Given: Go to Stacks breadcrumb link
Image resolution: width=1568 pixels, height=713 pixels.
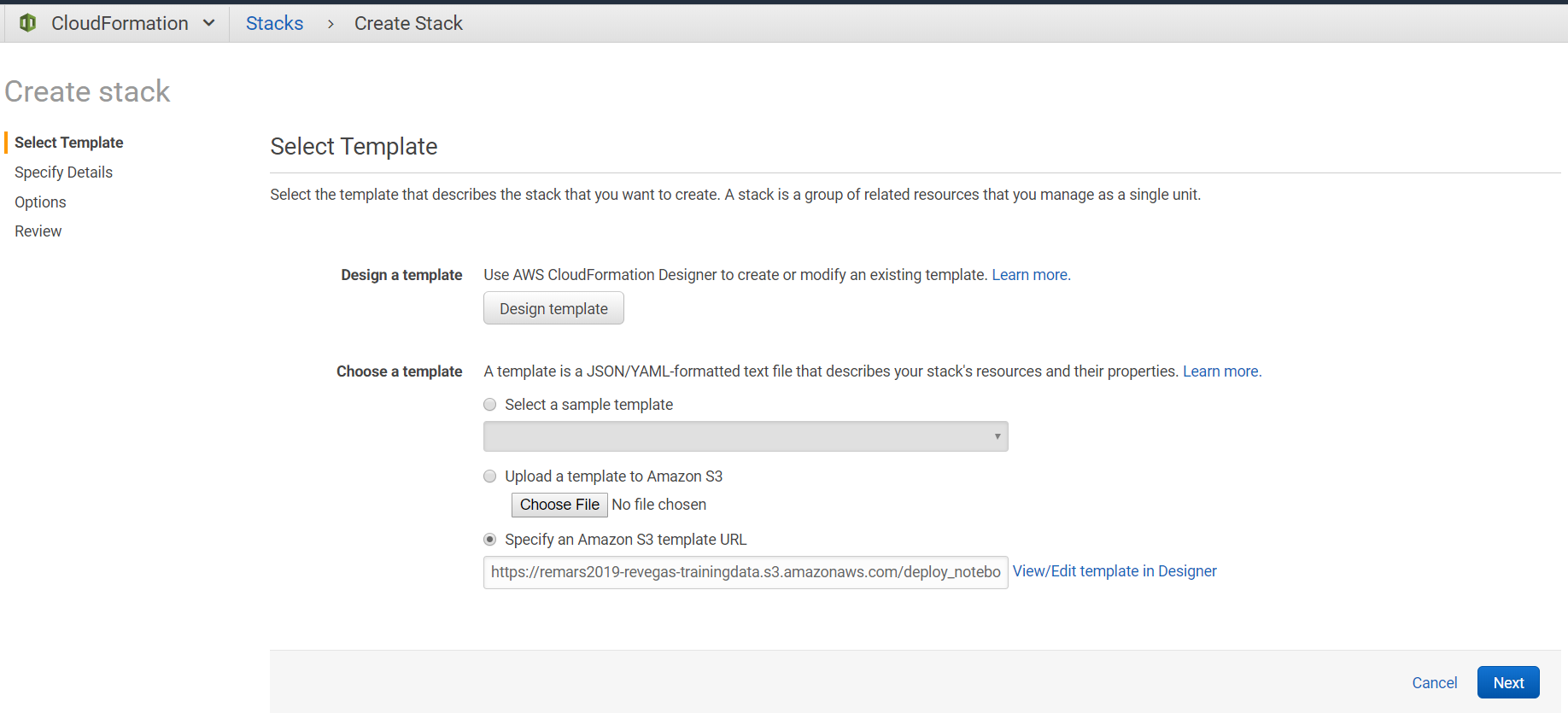Looking at the screenshot, I should tap(274, 23).
